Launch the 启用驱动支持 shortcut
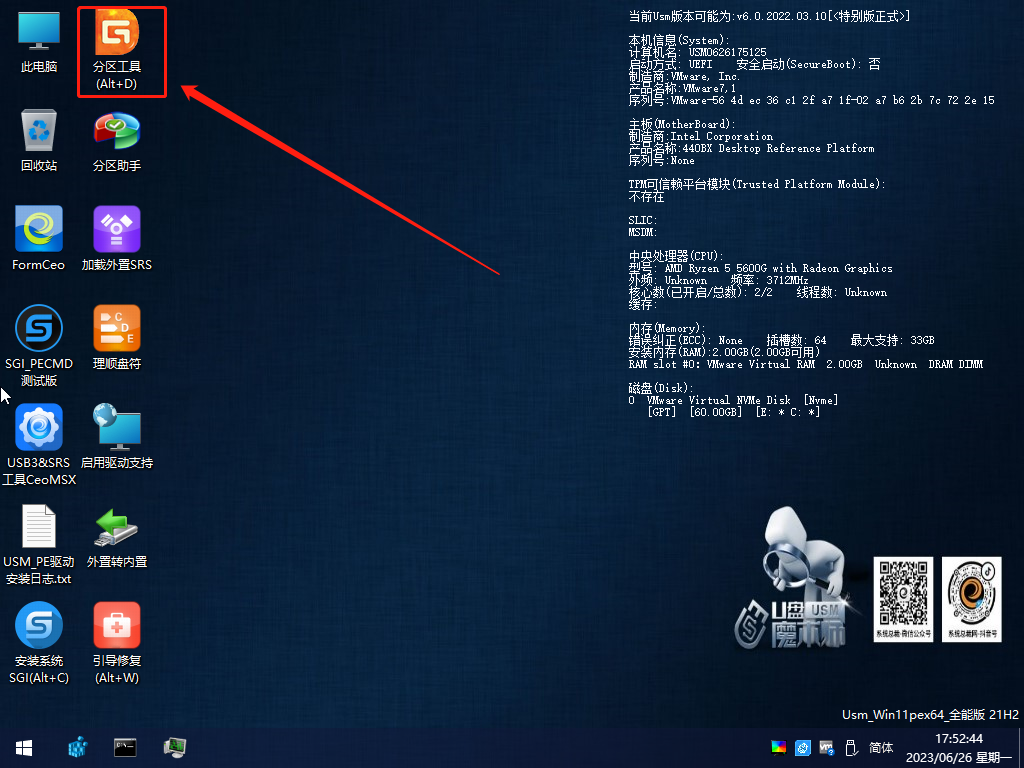Image resolution: width=1024 pixels, height=768 pixels. [x=117, y=437]
